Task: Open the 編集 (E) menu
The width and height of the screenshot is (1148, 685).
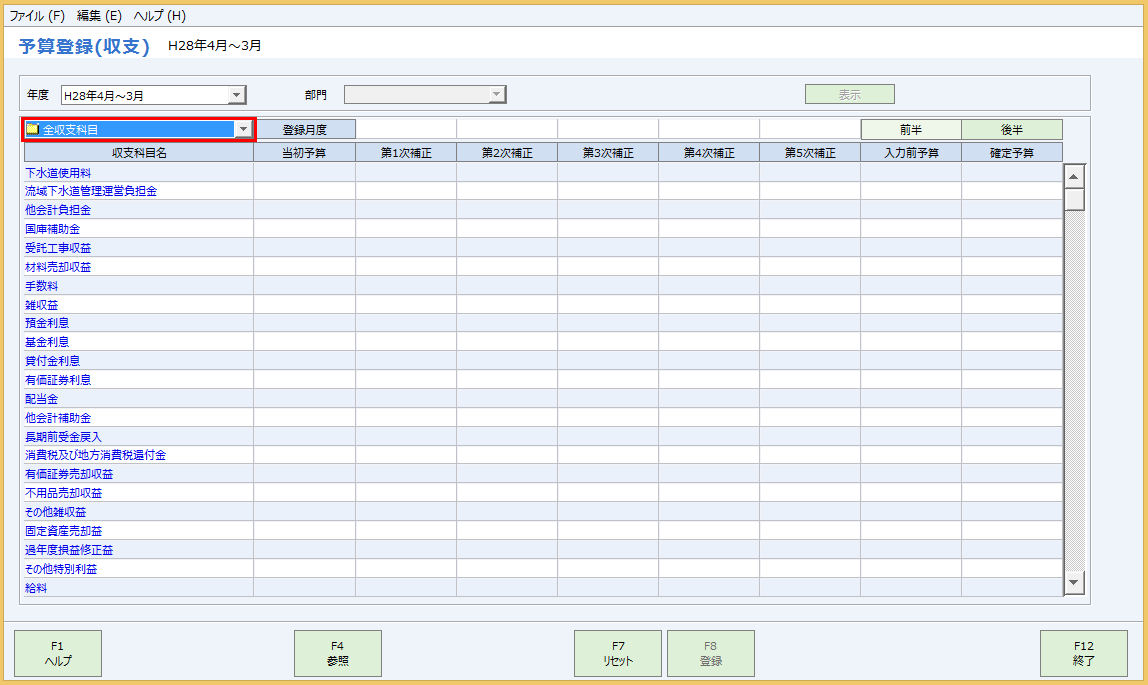Action: [x=99, y=16]
